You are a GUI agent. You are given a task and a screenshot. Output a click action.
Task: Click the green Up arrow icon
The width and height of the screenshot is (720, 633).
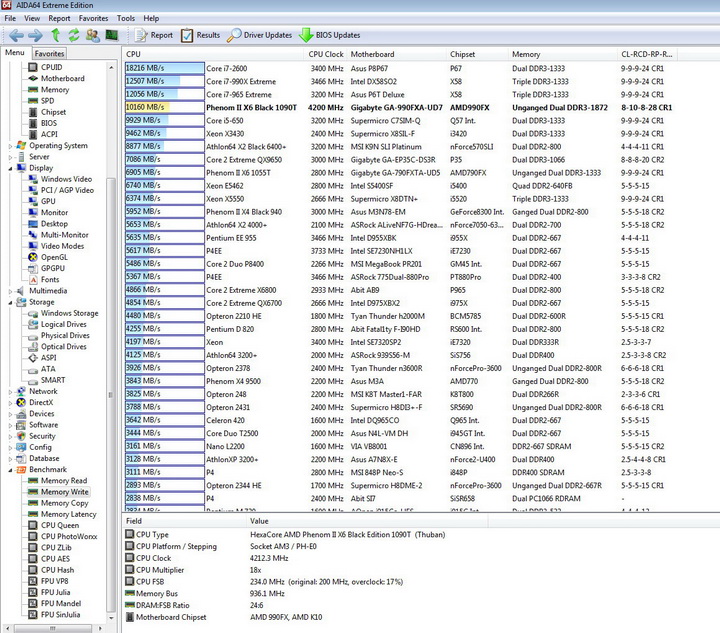coord(56,35)
